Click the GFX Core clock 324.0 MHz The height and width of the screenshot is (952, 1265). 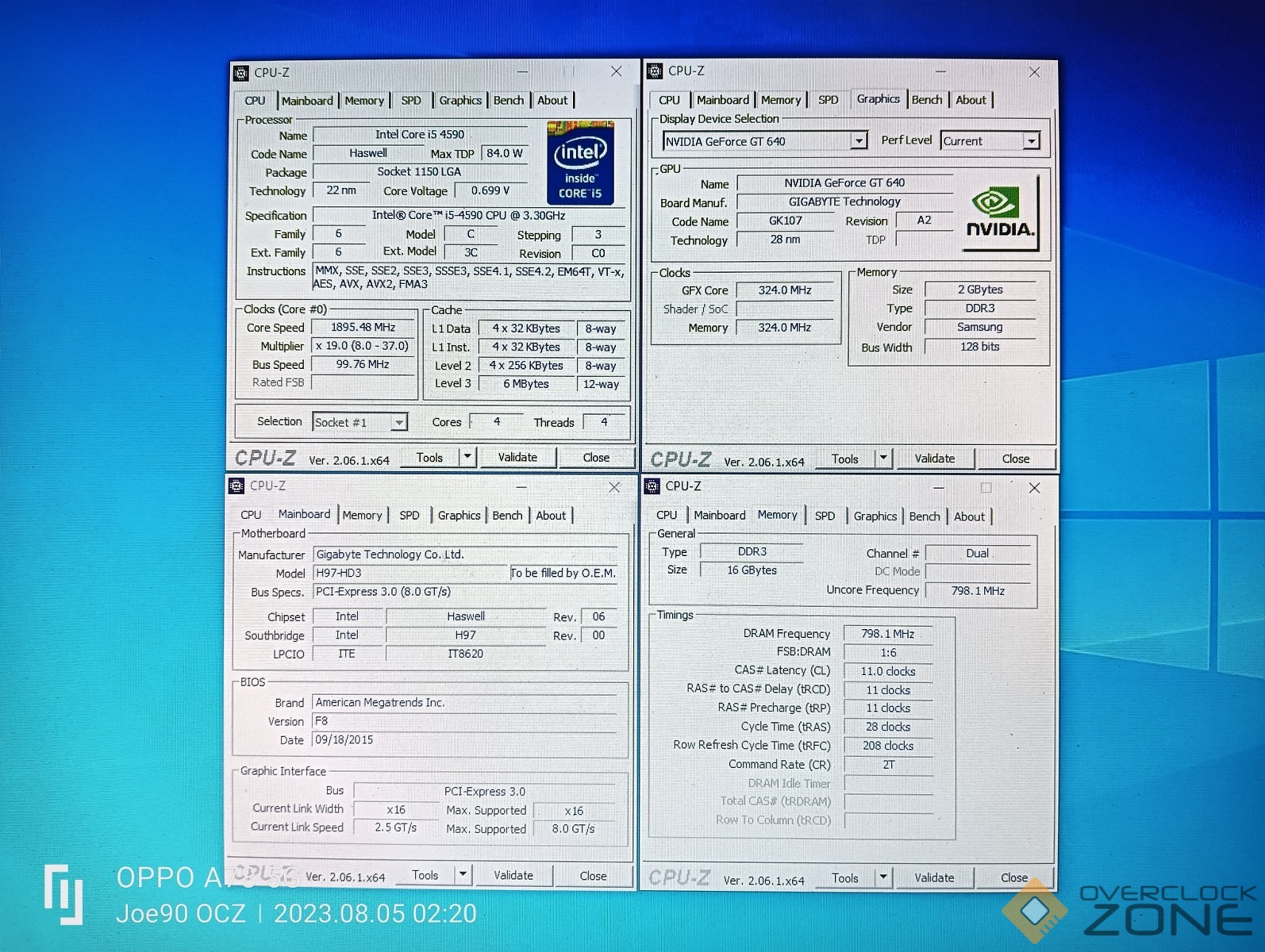click(x=785, y=290)
